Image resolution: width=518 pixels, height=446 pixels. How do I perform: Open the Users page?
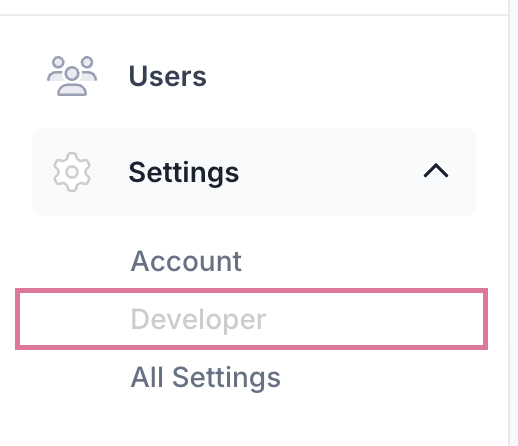tap(167, 76)
